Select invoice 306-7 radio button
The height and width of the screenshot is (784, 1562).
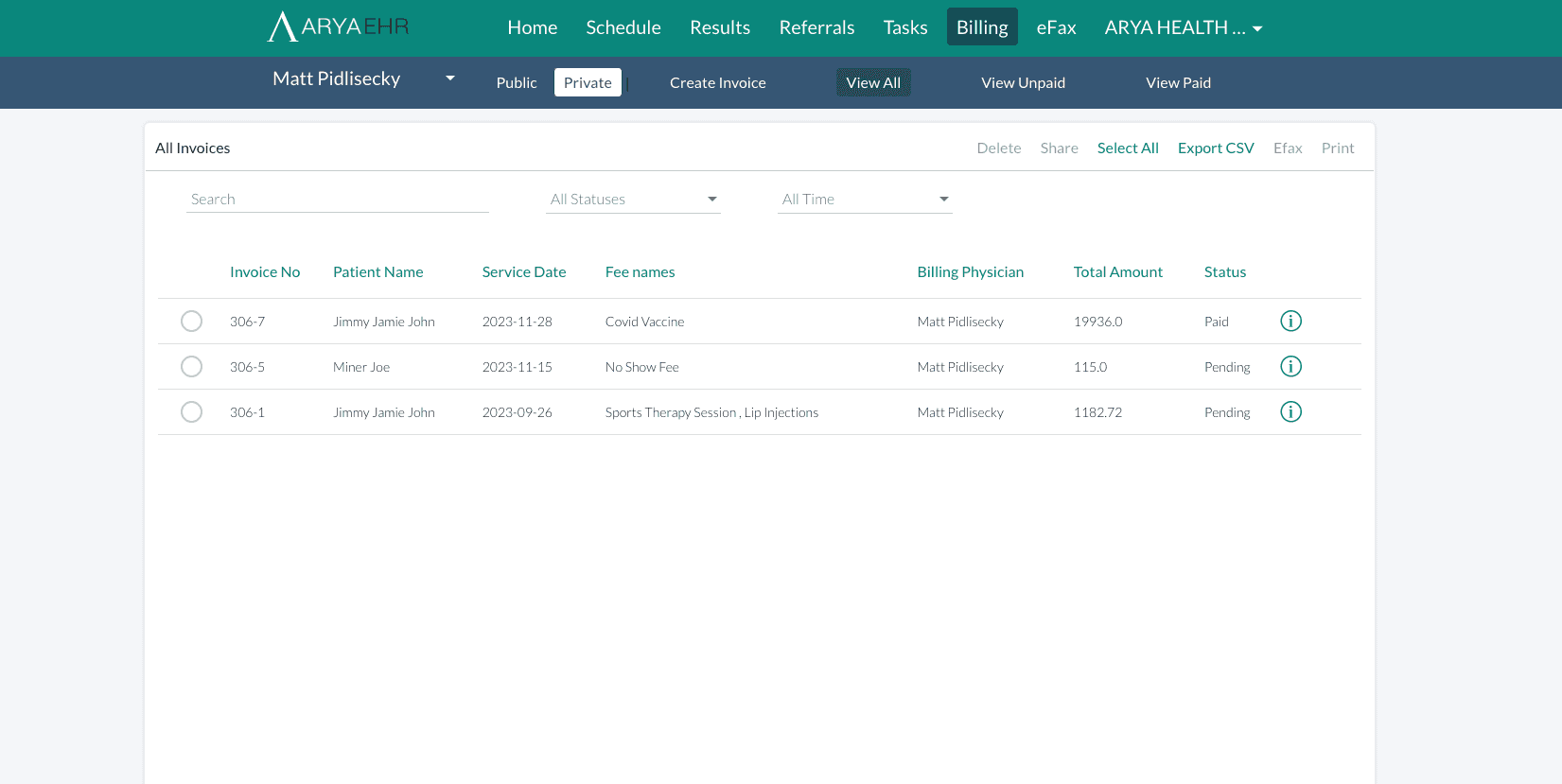[191, 321]
